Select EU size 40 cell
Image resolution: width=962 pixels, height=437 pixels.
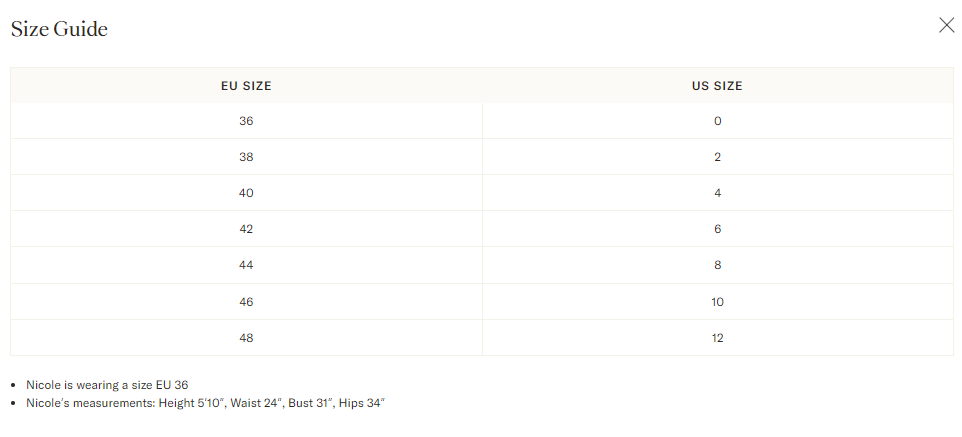click(246, 193)
